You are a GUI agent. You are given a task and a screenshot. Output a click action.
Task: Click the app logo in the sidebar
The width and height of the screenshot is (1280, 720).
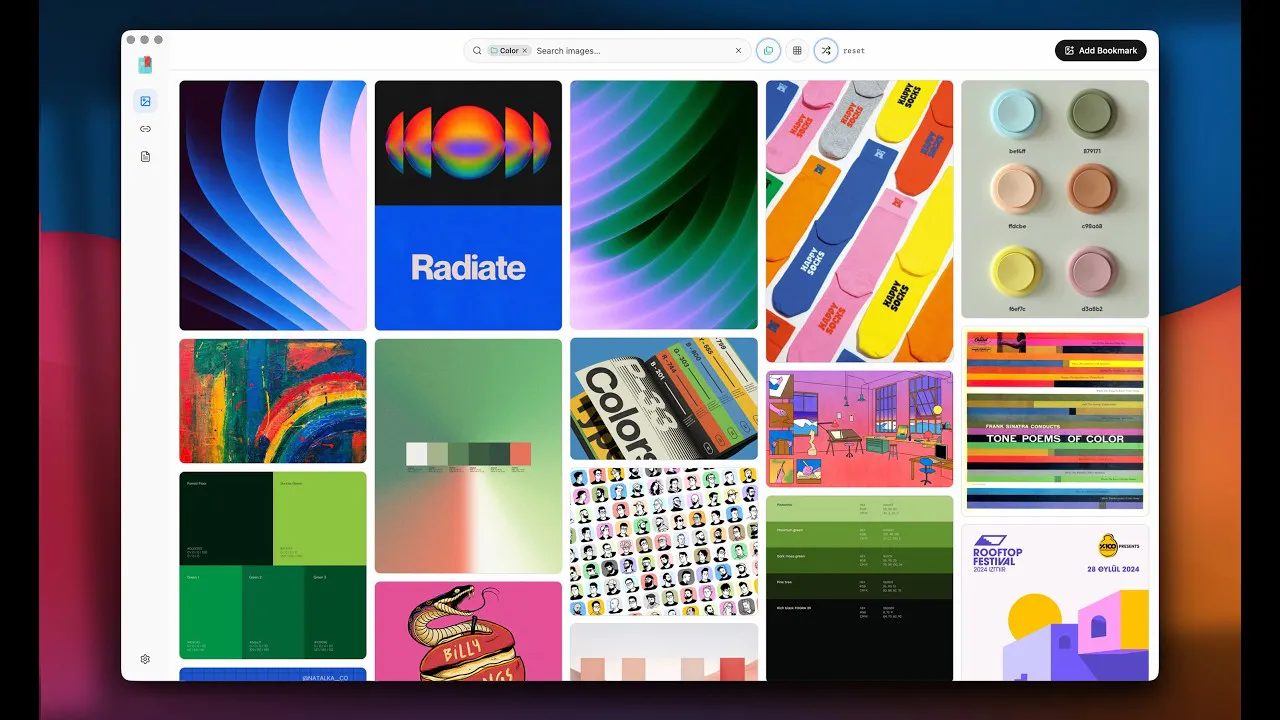point(145,65)
